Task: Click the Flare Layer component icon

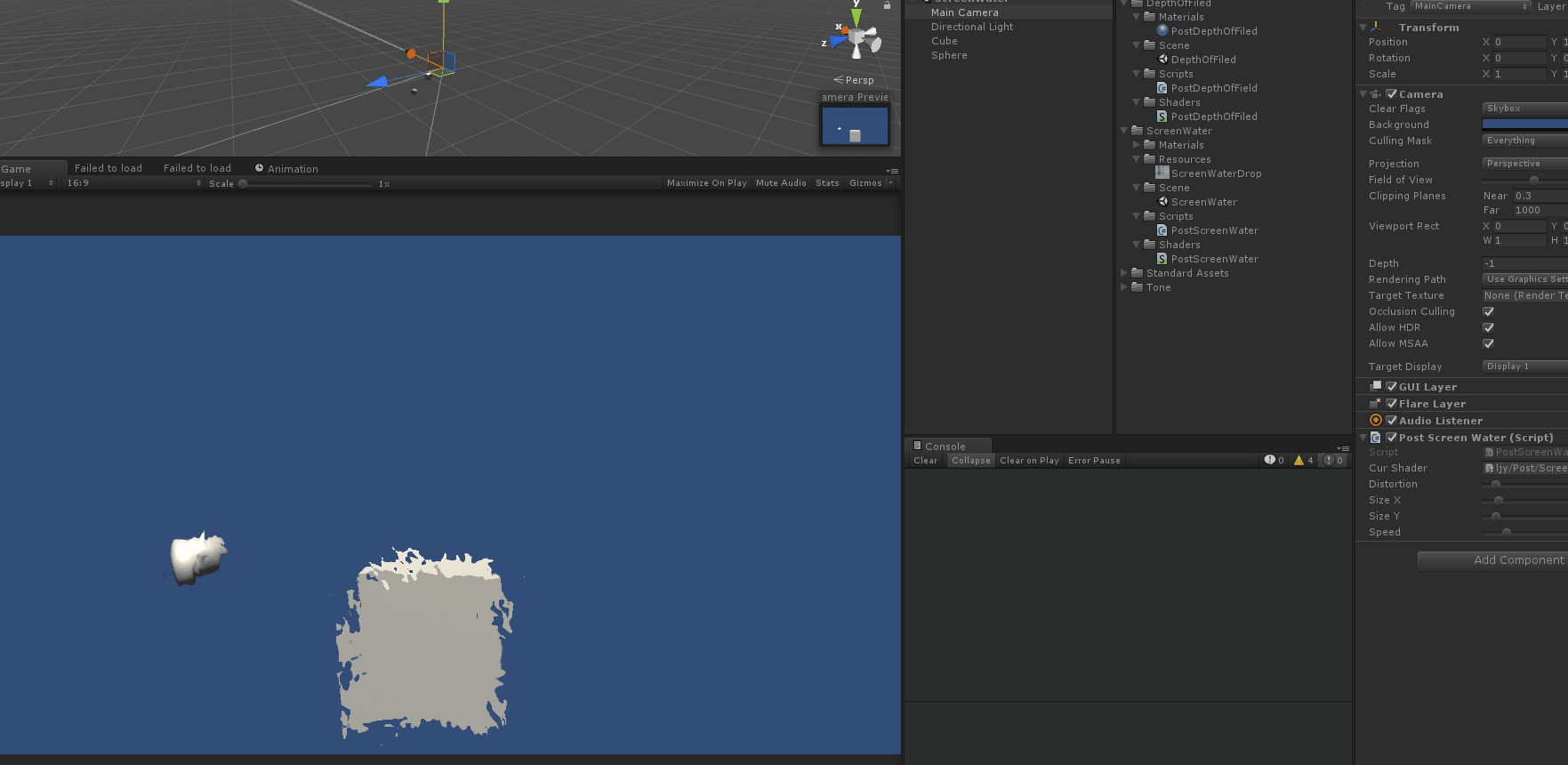Action: pos(1376,404)
